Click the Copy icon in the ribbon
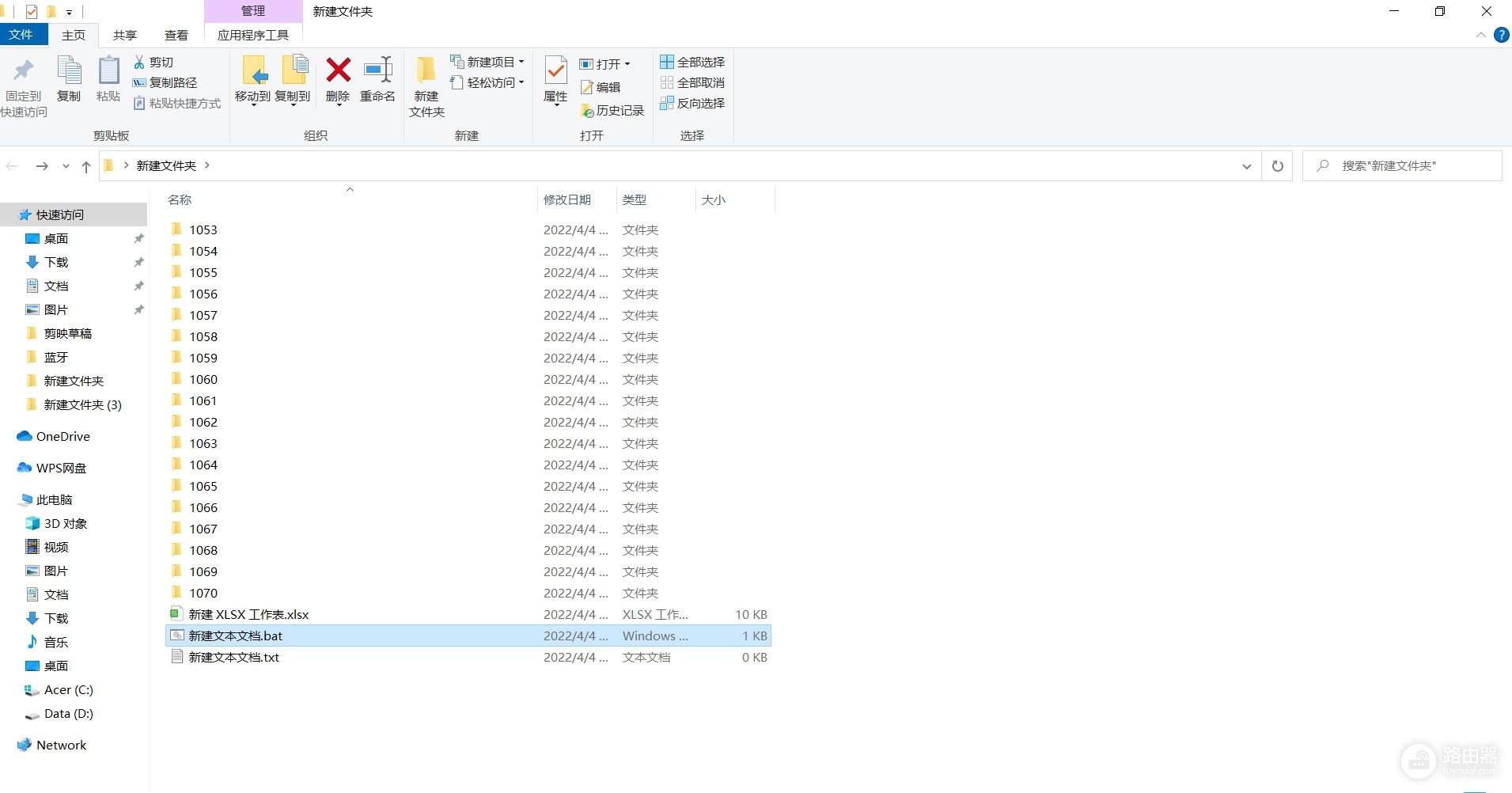The height and width of the screenshot is (793, 1512). [69, 80]
